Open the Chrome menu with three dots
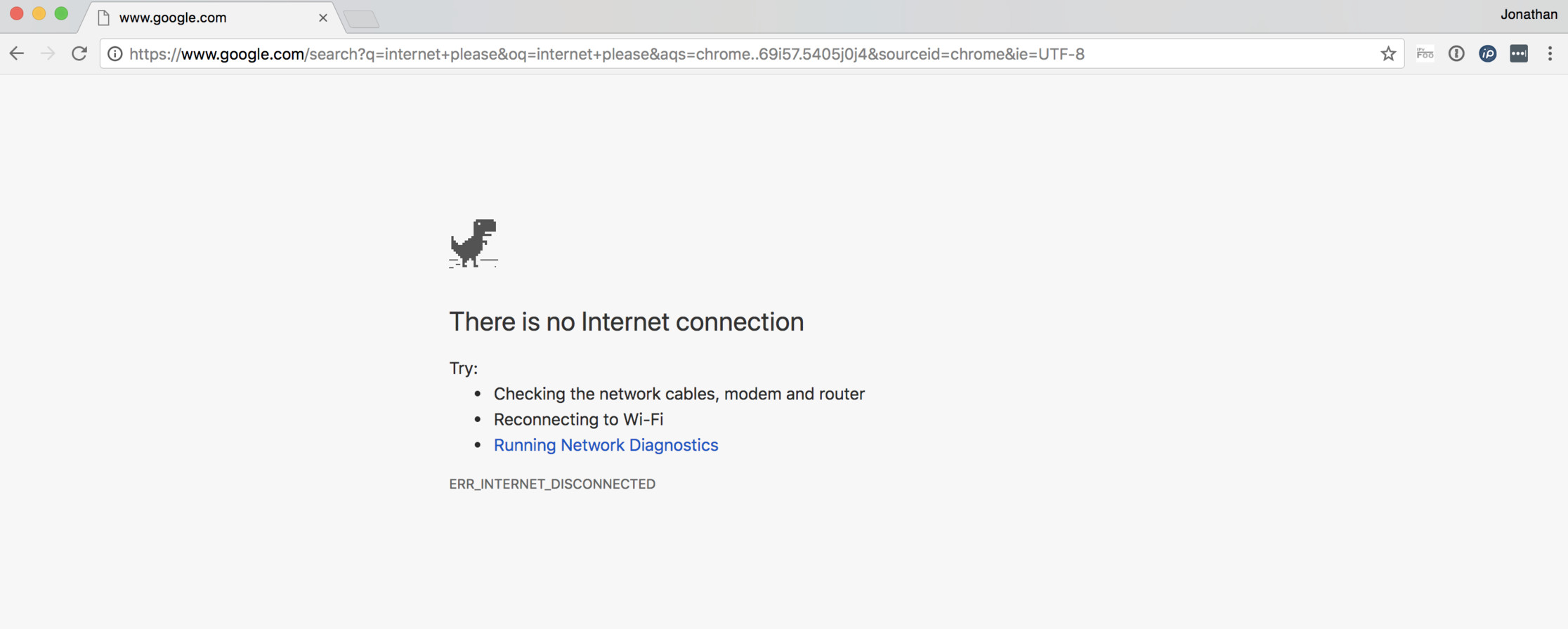The image size is (1568, 629). pyautogui.click(x=1550, y=53)
